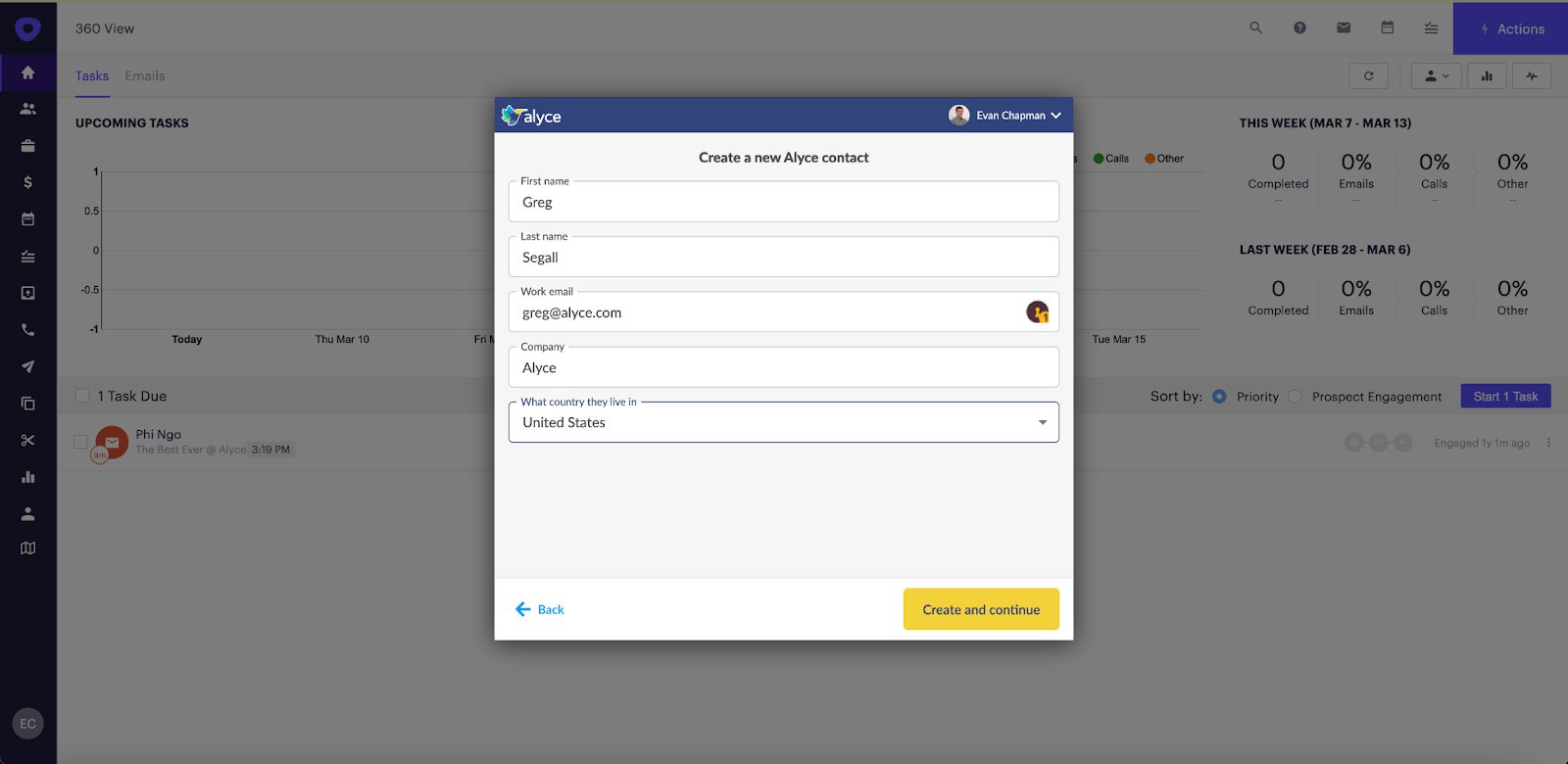Viewport: 1568px width, 764px height.
Task: Open the Sequences download-box icon in sidebar
Action: pos(27,293)
